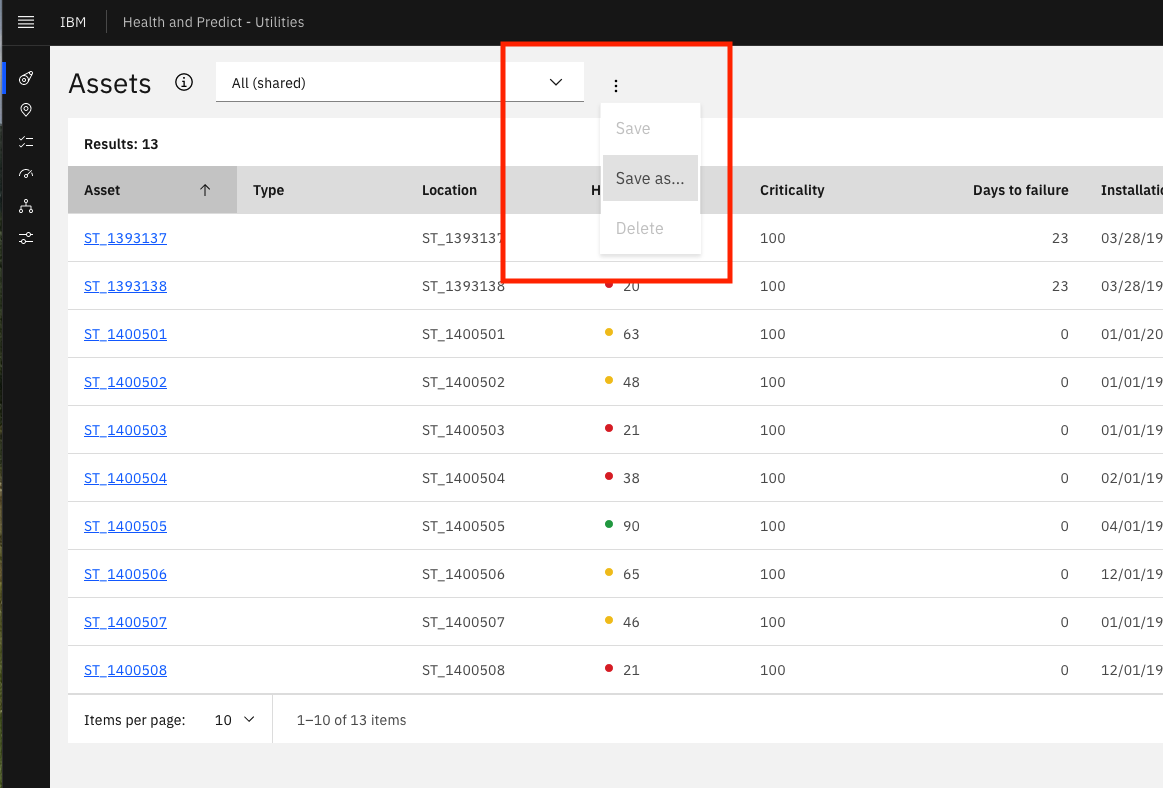Image resolution: width=1163 pixels, height=788 pixels.
Task: Open the settings sliders sidebar icon
Action: pyautogui.click(x=26, y=238)
